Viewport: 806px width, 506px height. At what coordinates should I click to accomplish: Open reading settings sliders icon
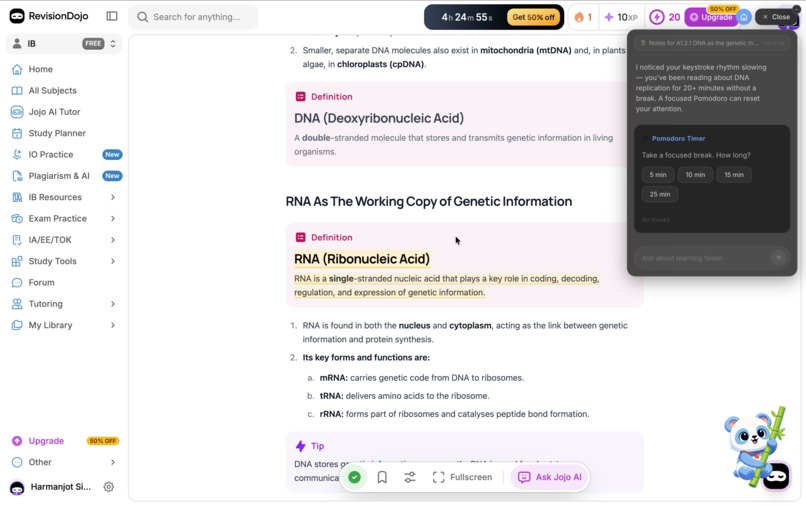coord(410,477)
